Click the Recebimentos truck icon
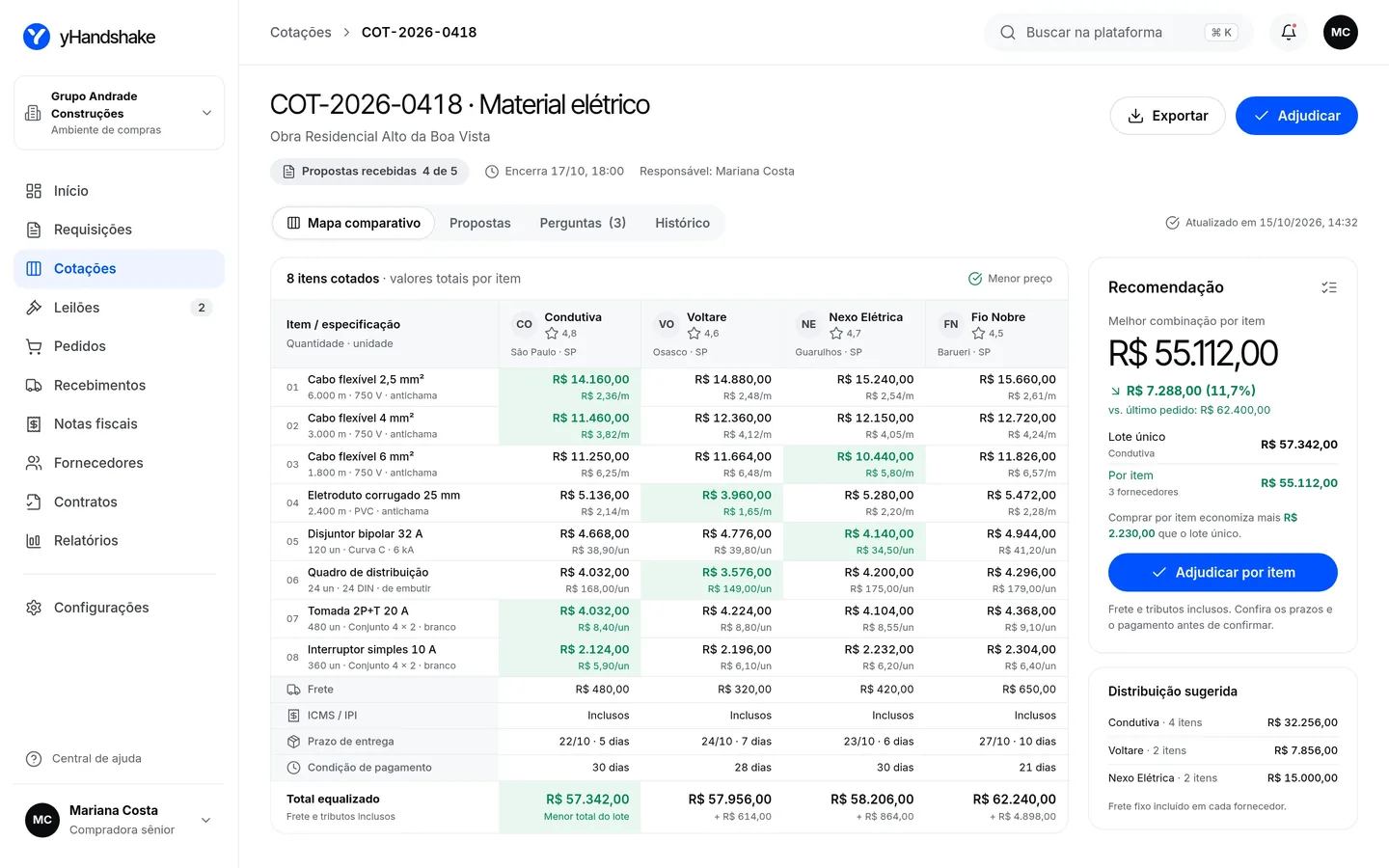This screenshot has width=1389, height=868. click(34, 385)
